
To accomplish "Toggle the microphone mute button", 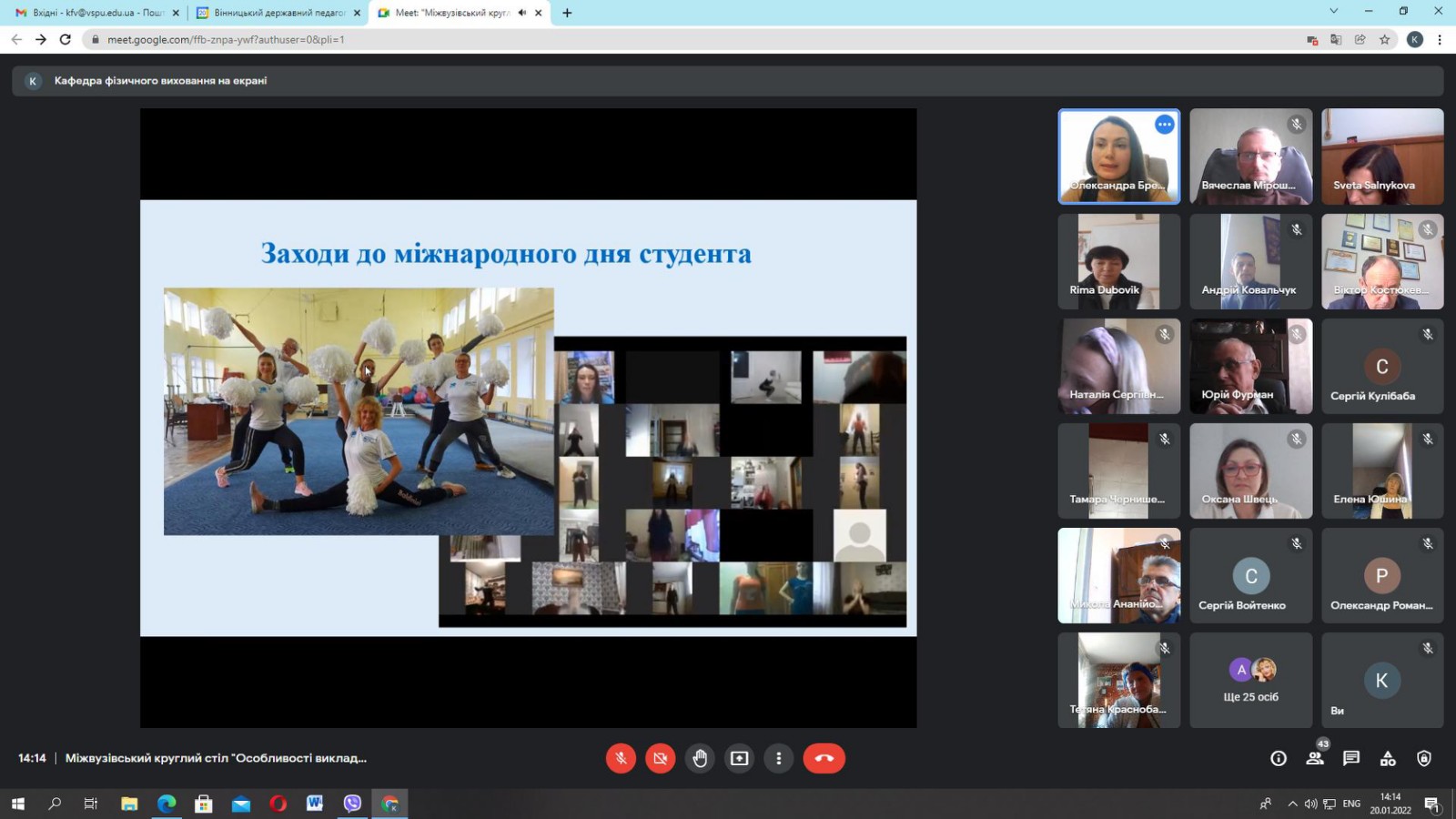I will click(621, 758).
